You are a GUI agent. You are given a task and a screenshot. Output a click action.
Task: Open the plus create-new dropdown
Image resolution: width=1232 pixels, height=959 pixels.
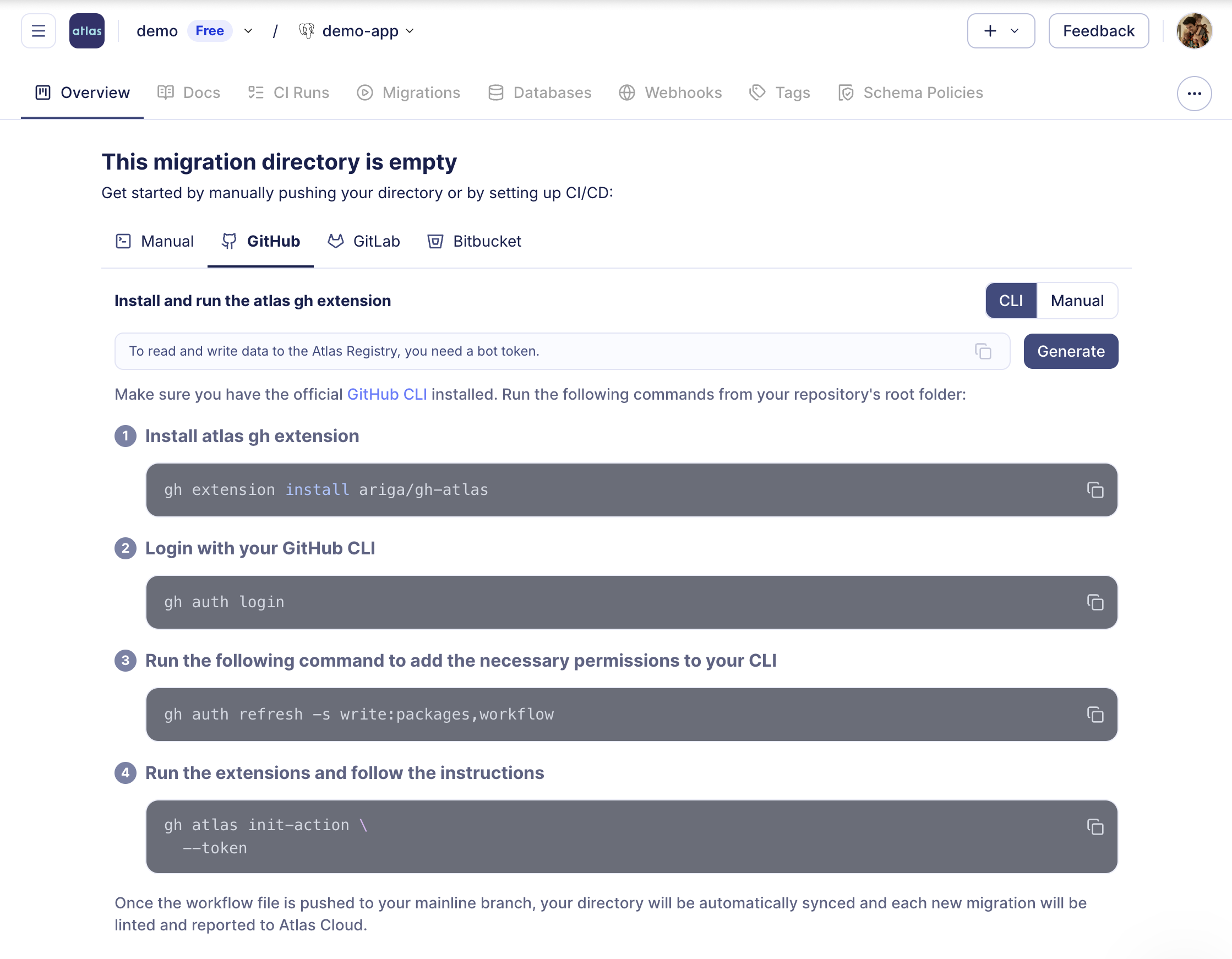click(1001, 31)
